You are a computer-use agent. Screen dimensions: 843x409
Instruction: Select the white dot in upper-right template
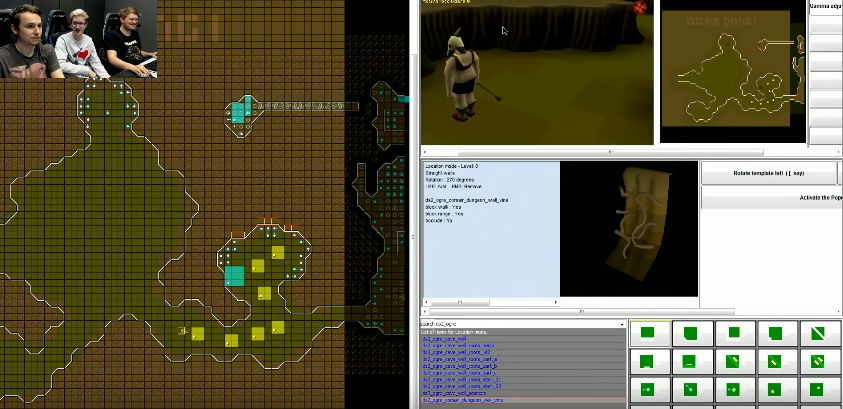820,389
